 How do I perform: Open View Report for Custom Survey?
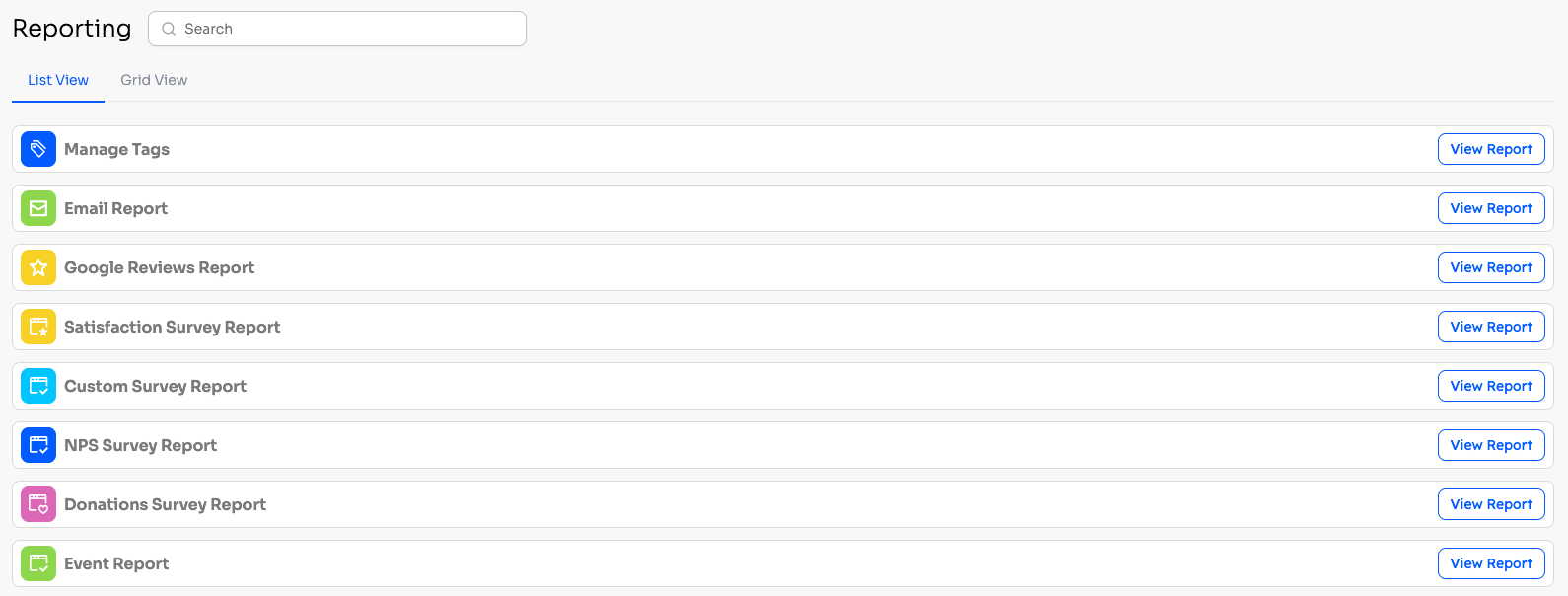click(x=1491, y=386)
